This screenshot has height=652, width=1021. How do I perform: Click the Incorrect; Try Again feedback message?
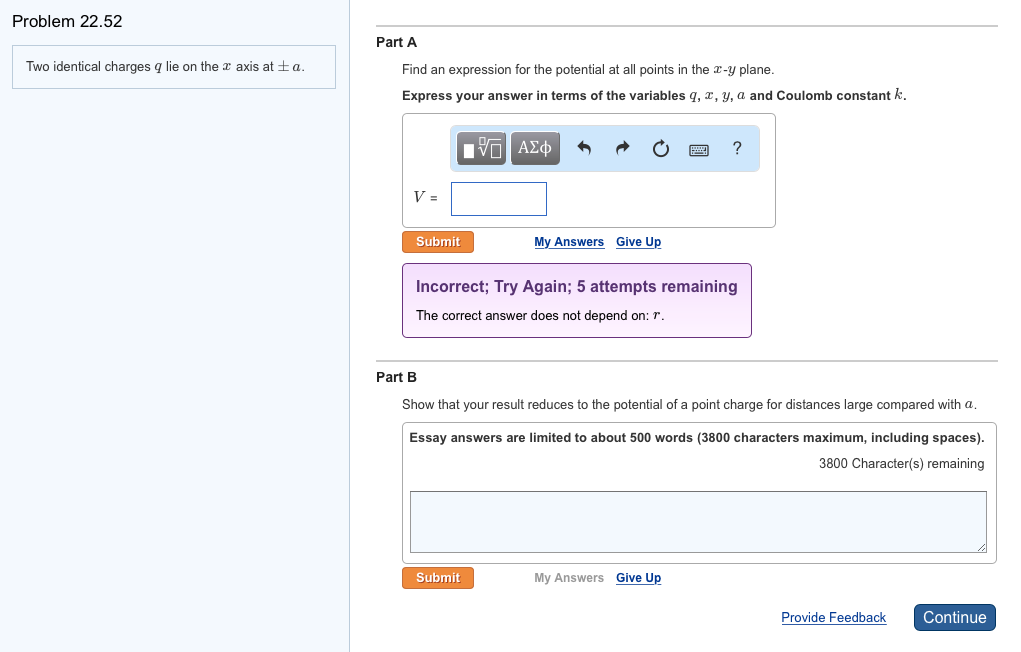tap(576, 299)
